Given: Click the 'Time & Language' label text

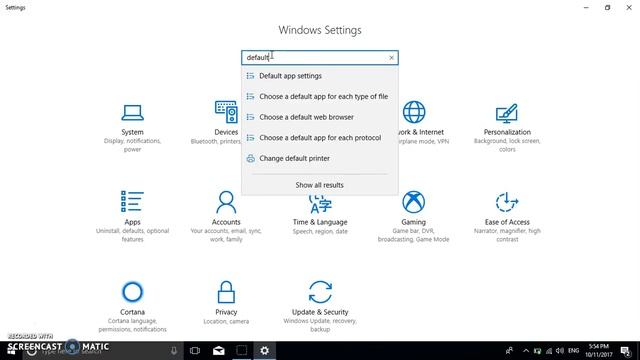Looking at the screenshot, I should coord(320,222).
